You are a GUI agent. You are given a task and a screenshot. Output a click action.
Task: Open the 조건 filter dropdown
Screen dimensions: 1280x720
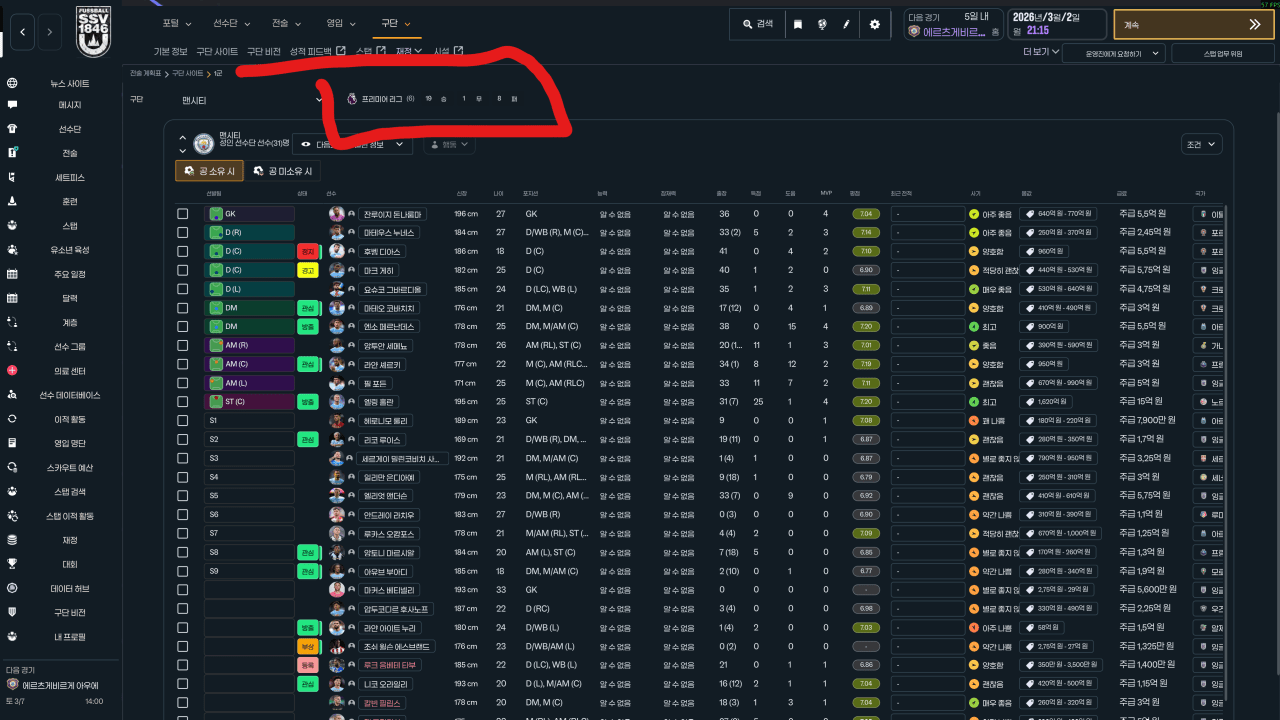tap(1201, 144)
